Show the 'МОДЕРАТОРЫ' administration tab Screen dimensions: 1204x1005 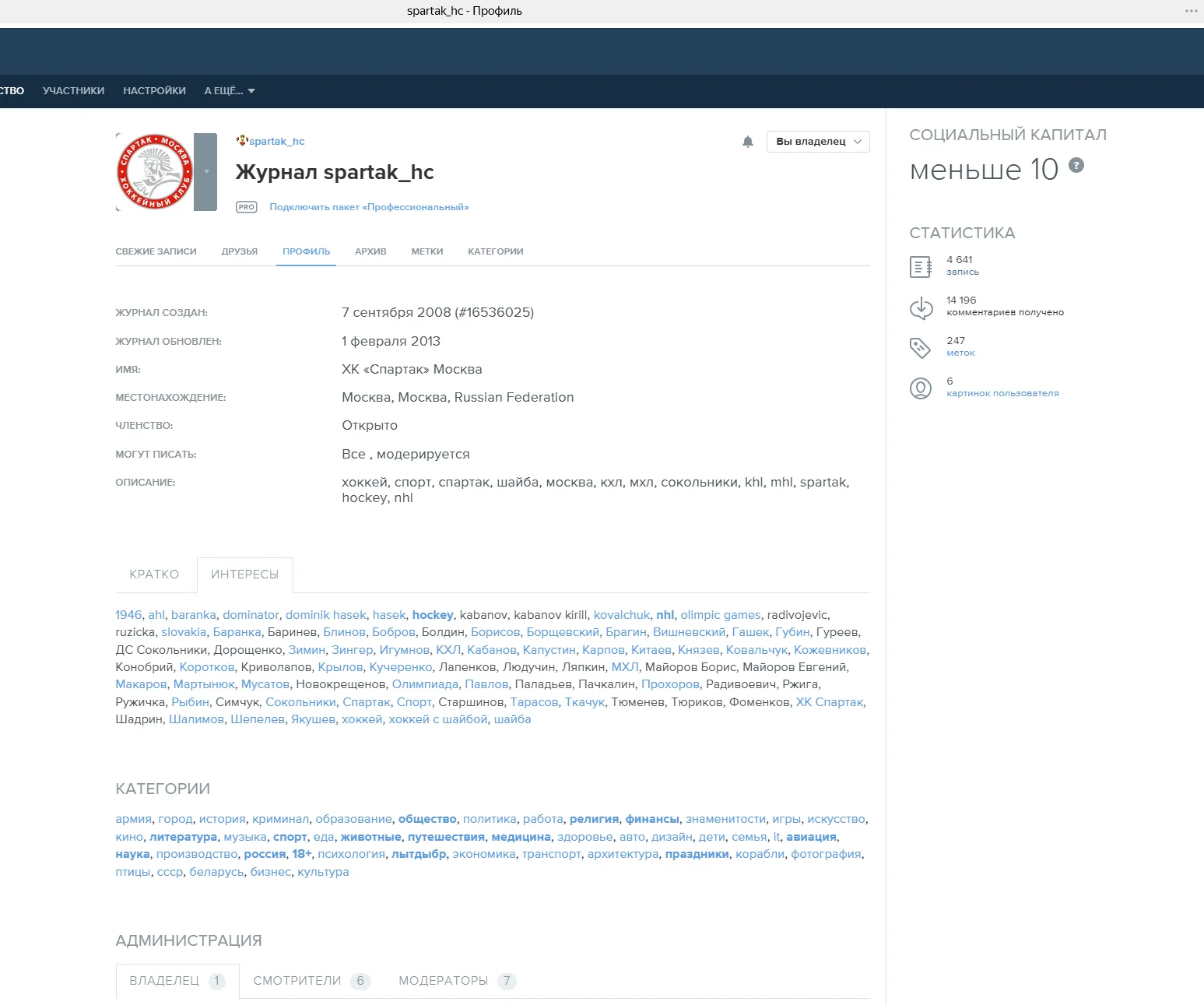[x=458, y=981]
